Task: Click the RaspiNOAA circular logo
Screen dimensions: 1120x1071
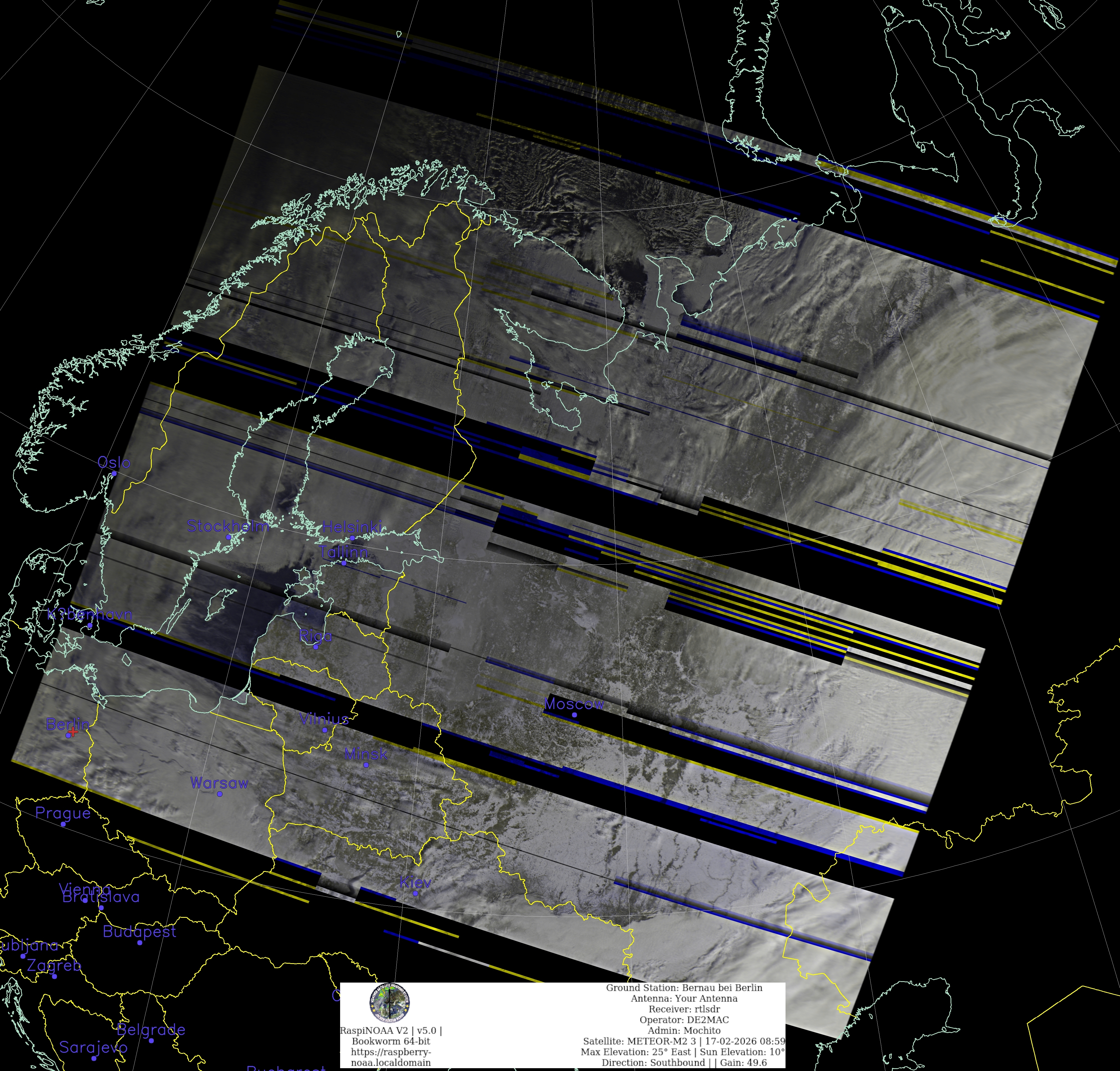Action: coord(390,1003)
